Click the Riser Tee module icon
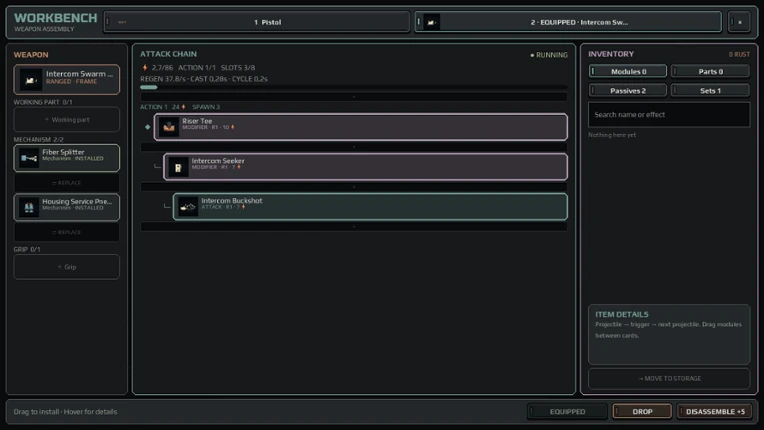The height and width of the screenshot is (430, 764). pos(169,127)
